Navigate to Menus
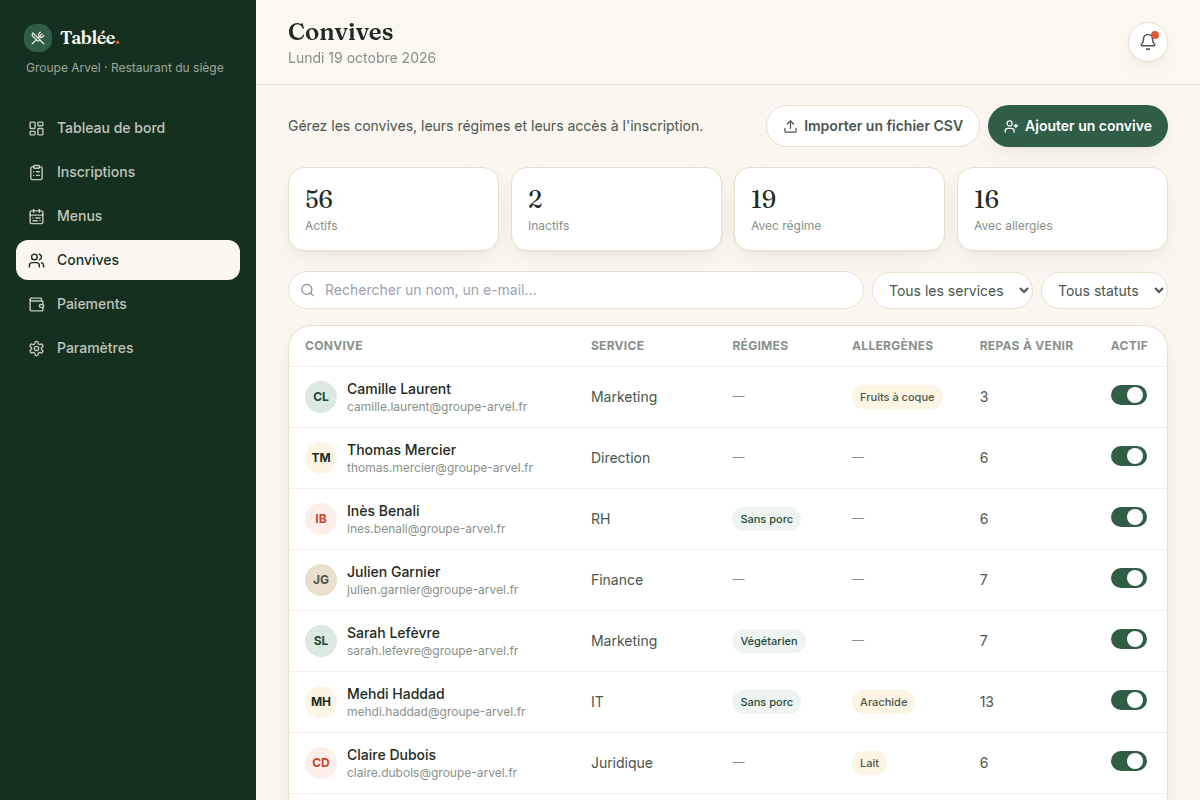1200x800 pixels. click(x=128, y=216)
